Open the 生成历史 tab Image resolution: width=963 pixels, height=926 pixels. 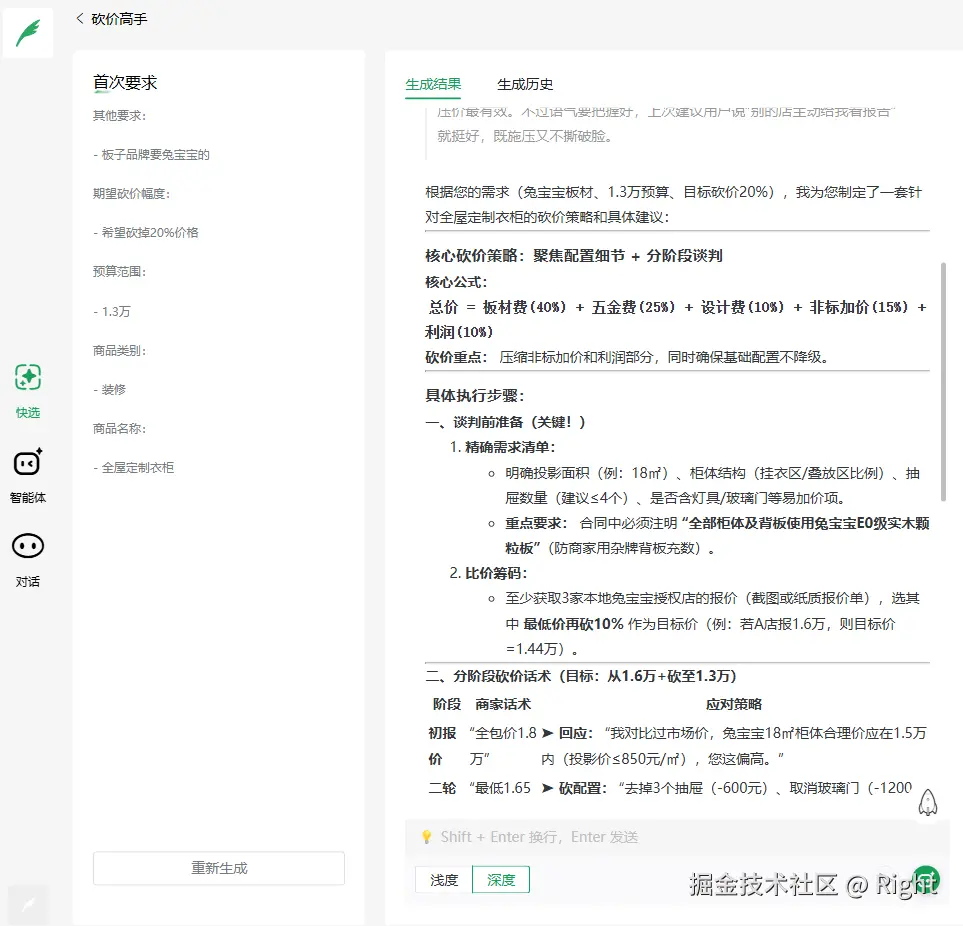point(524,84)
